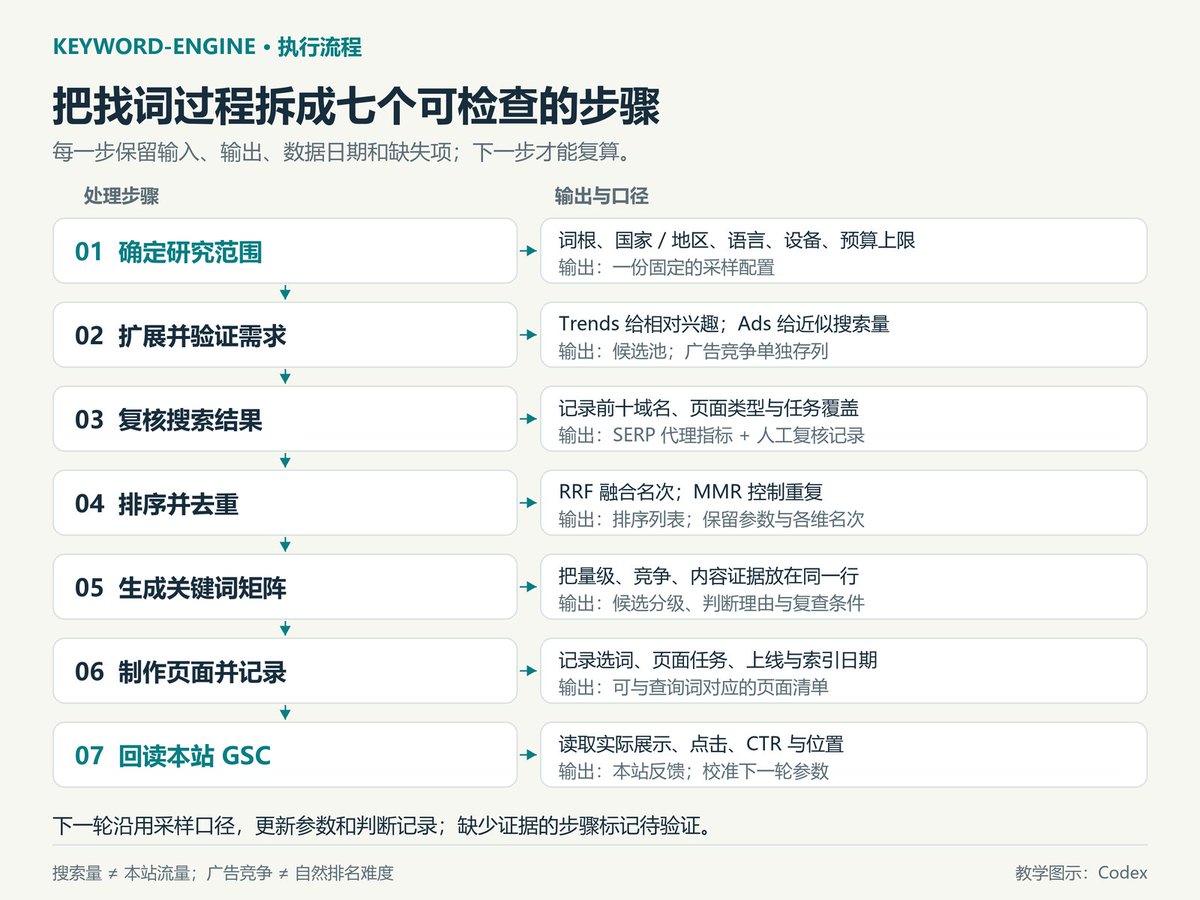Select the line "记录选词、页面任务、上线与索引日期"
Image resolution: width=1200 pixels, height=900 pixels.
(x=718, y=660)
